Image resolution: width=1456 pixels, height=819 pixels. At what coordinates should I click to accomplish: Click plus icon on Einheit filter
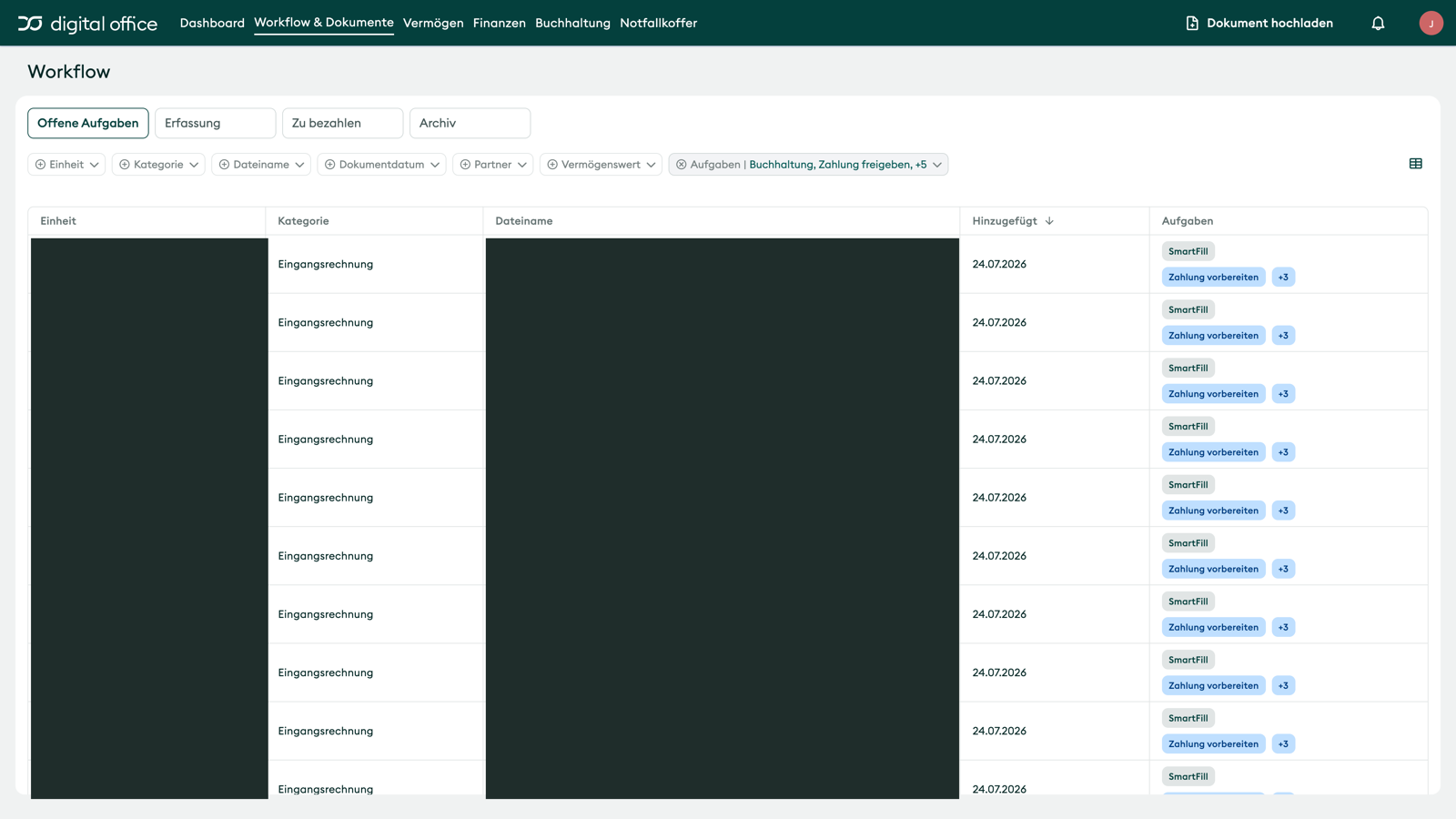click(40, 165)
